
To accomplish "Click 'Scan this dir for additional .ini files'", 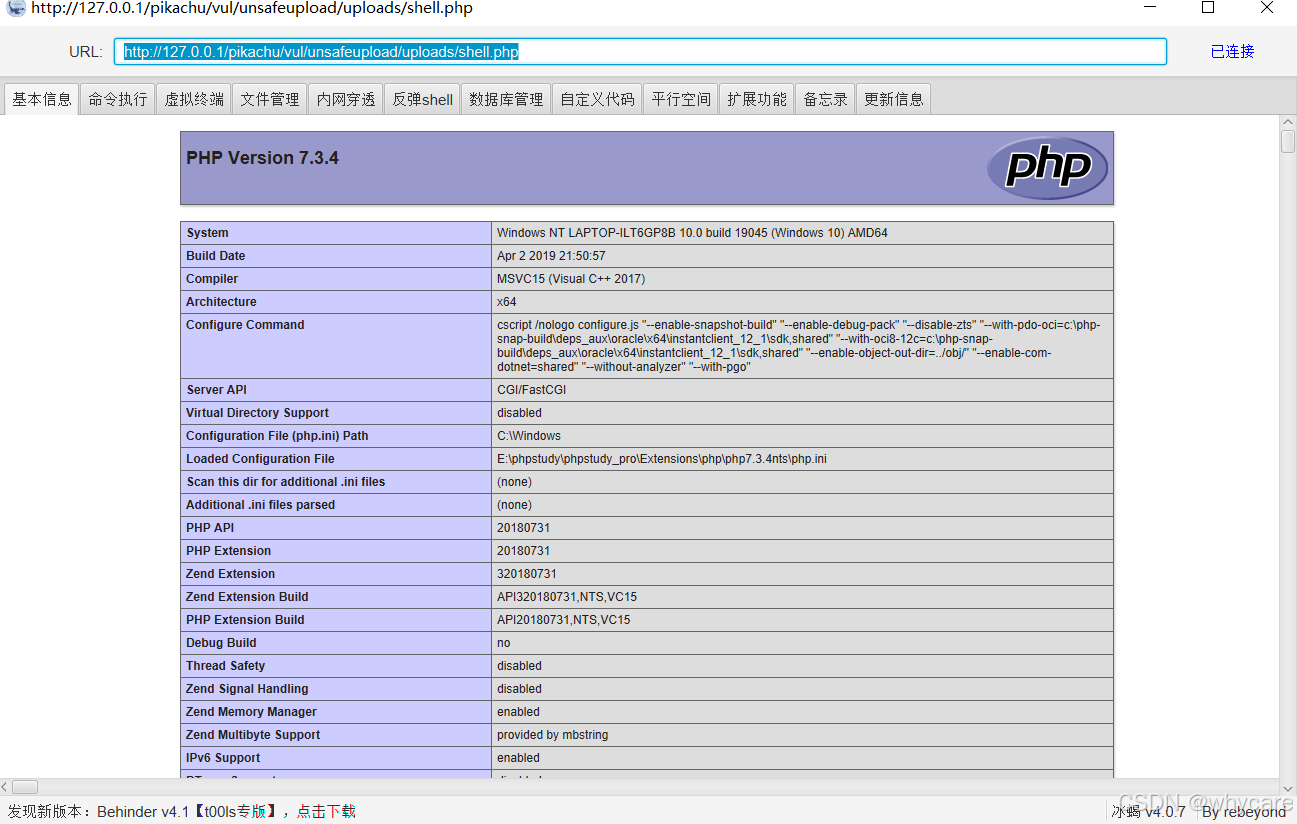I will (285, 482).
